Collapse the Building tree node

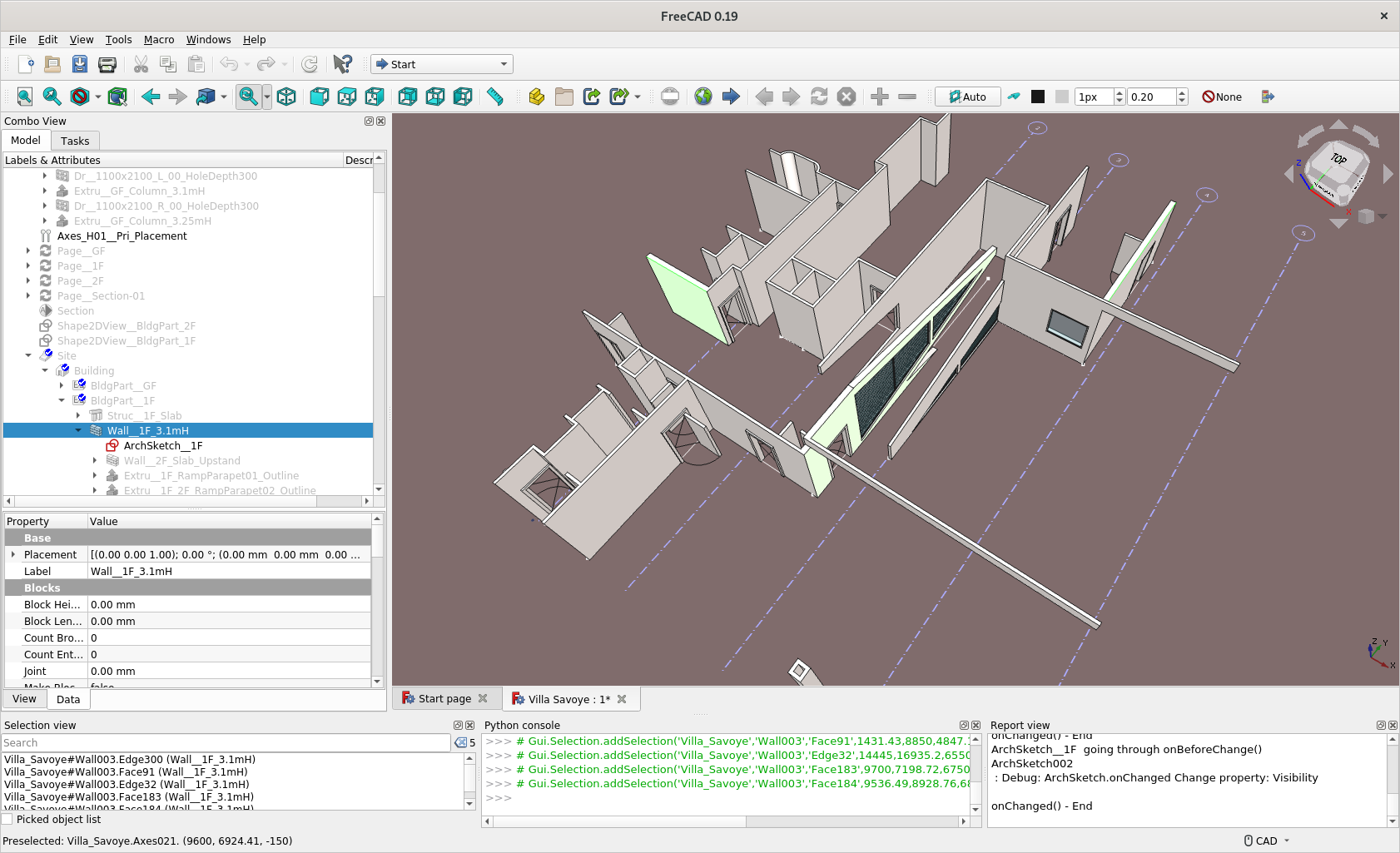tap(45, 370)
